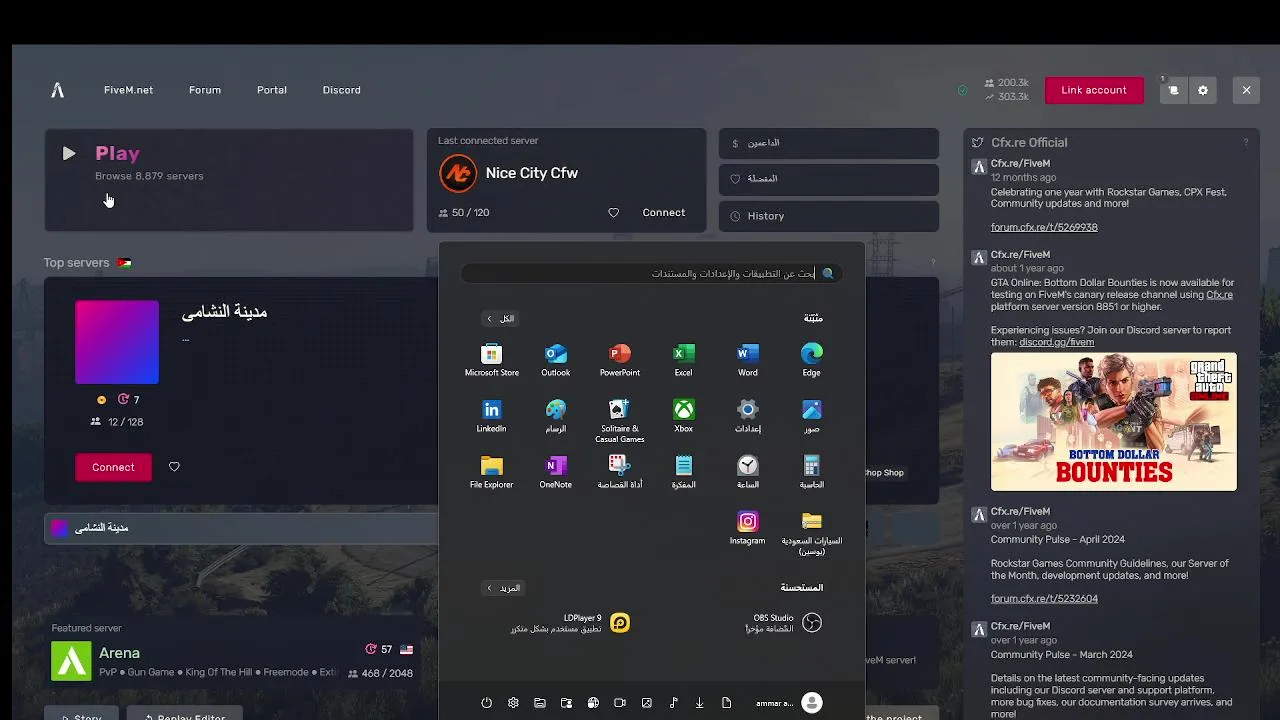Open the Portal menu link

click(272, 90)
